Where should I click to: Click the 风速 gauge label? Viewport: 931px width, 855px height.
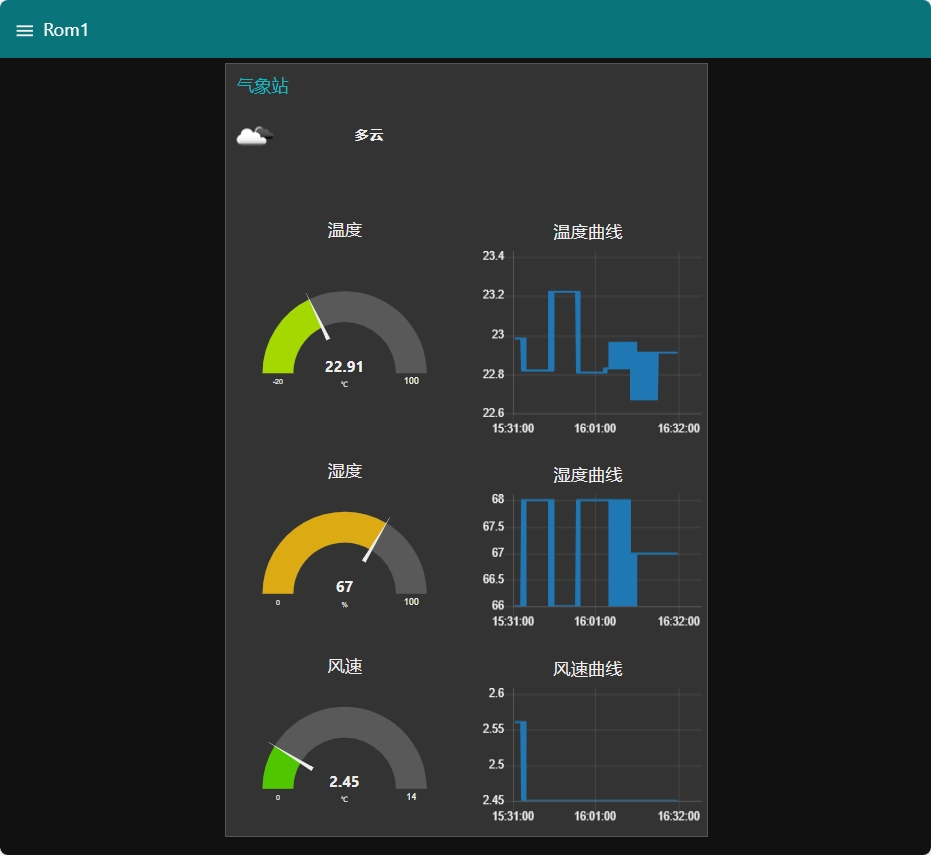(344, 666)
